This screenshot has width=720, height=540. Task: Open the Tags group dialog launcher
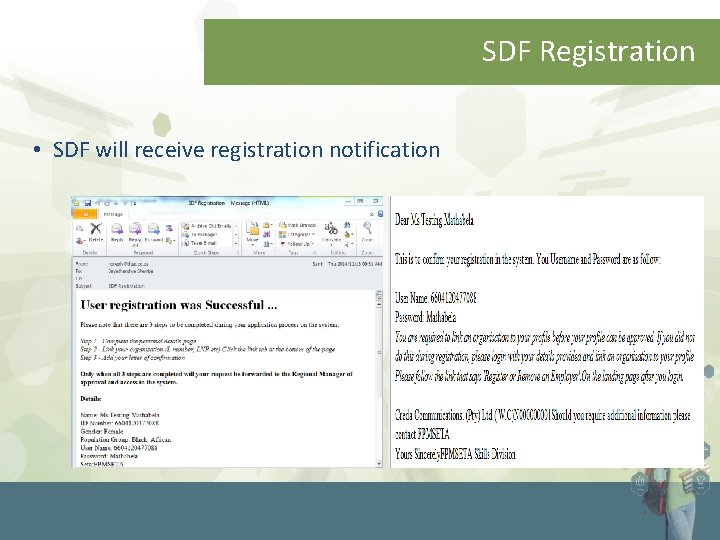click(315, 253)
